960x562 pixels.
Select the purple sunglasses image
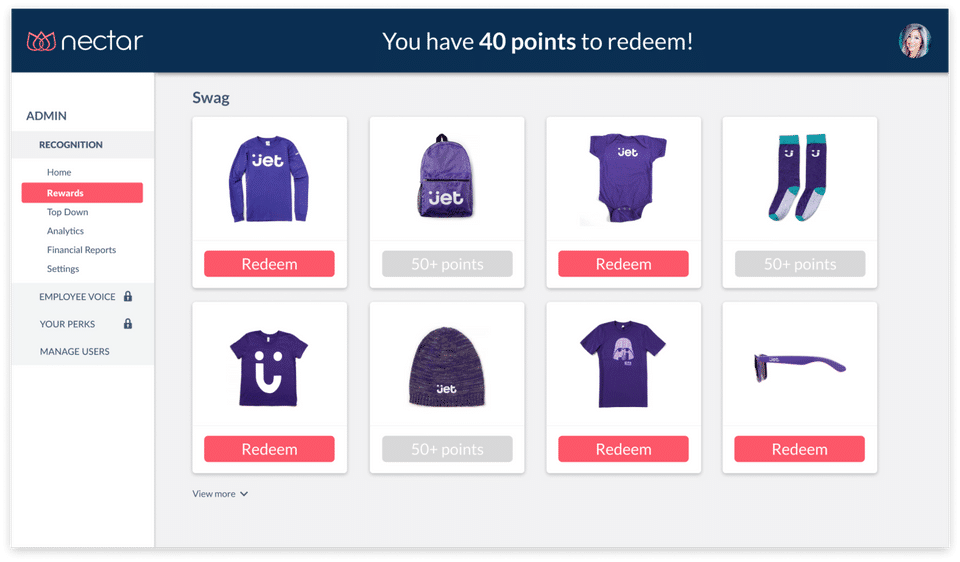click(799, 364)
